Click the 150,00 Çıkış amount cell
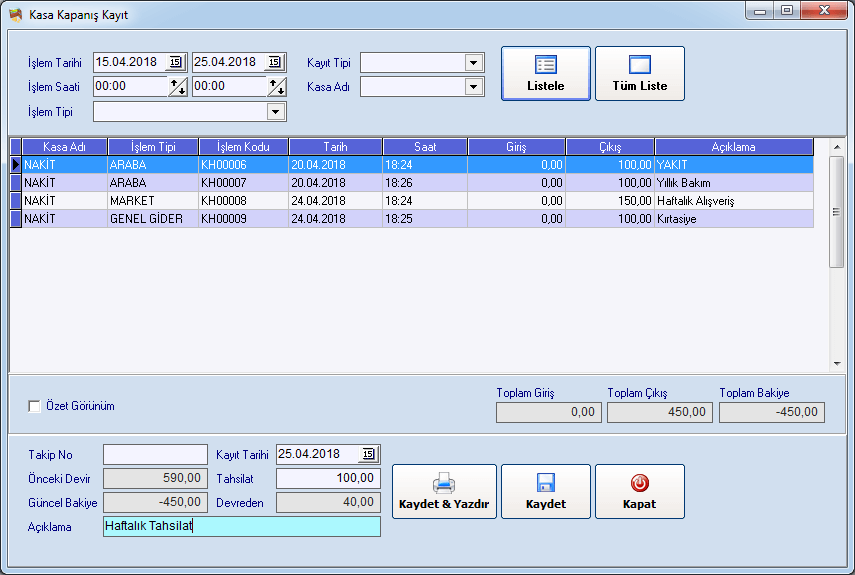Screen dimensions: 855x575 610,201
